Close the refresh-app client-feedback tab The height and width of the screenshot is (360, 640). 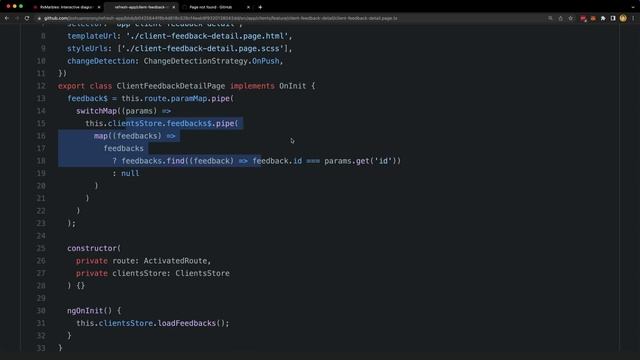tap(173, 7)
